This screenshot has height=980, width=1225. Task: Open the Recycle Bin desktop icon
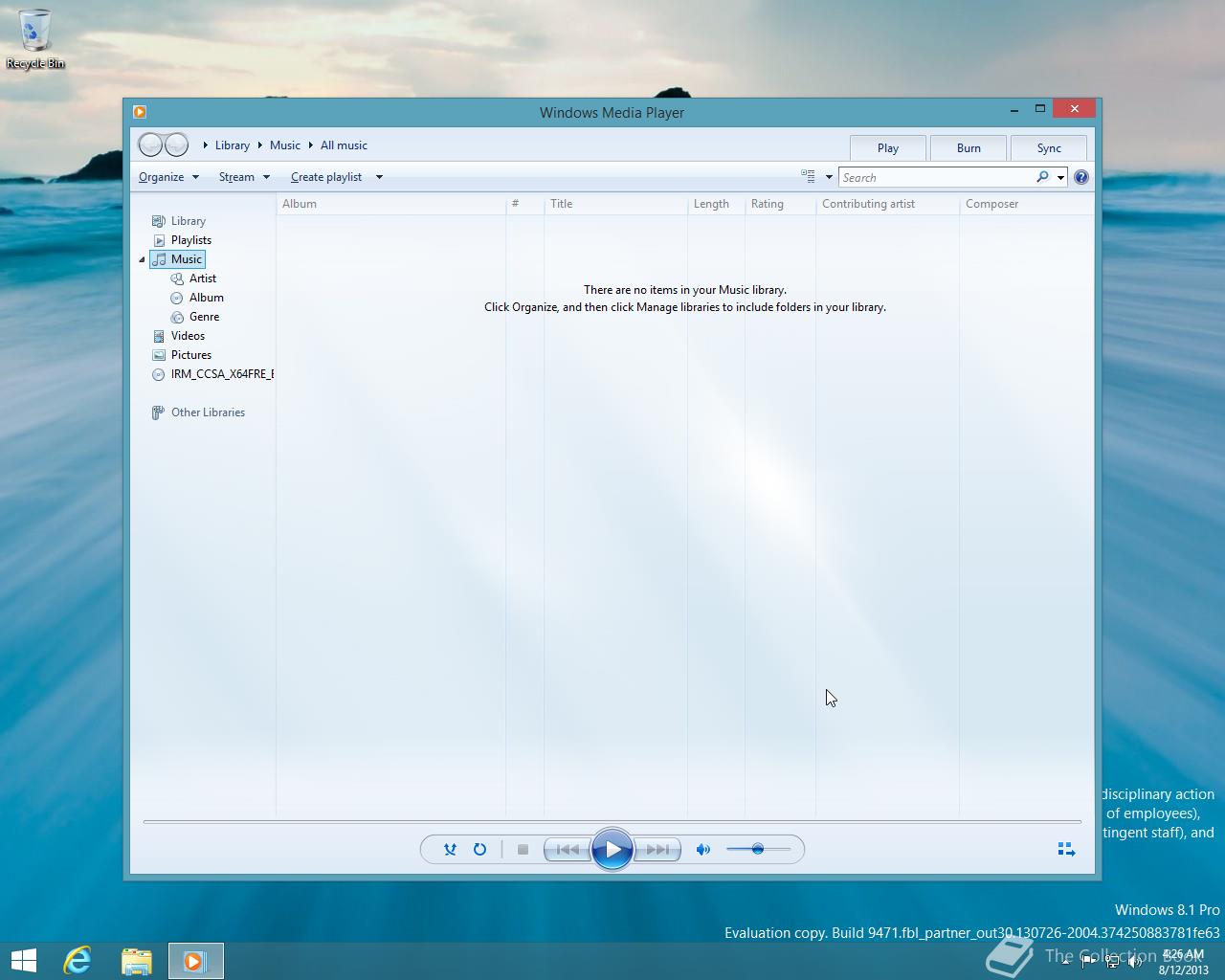click(x=35, y=39)
